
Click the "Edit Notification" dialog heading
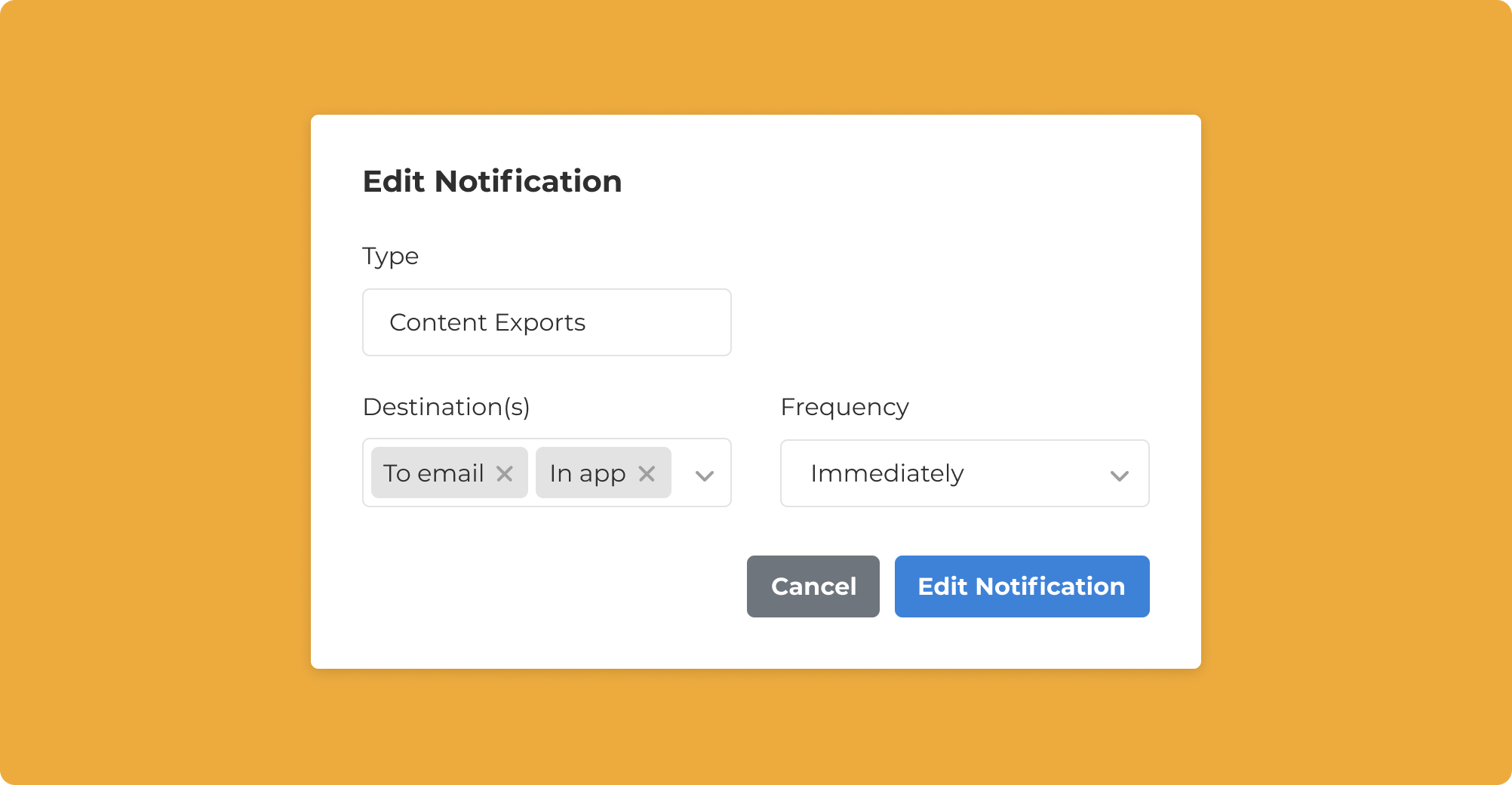[492, 181]
